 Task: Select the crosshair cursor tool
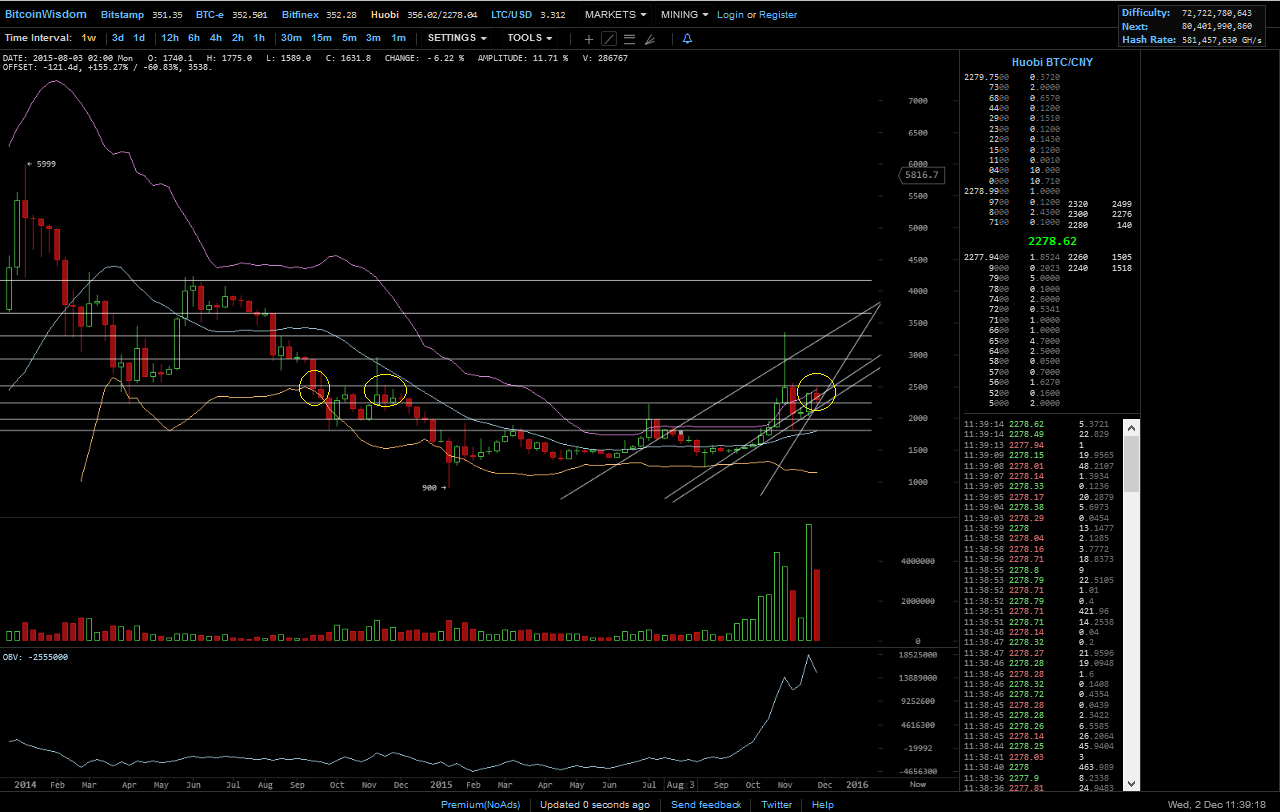[x=589, y=39]
